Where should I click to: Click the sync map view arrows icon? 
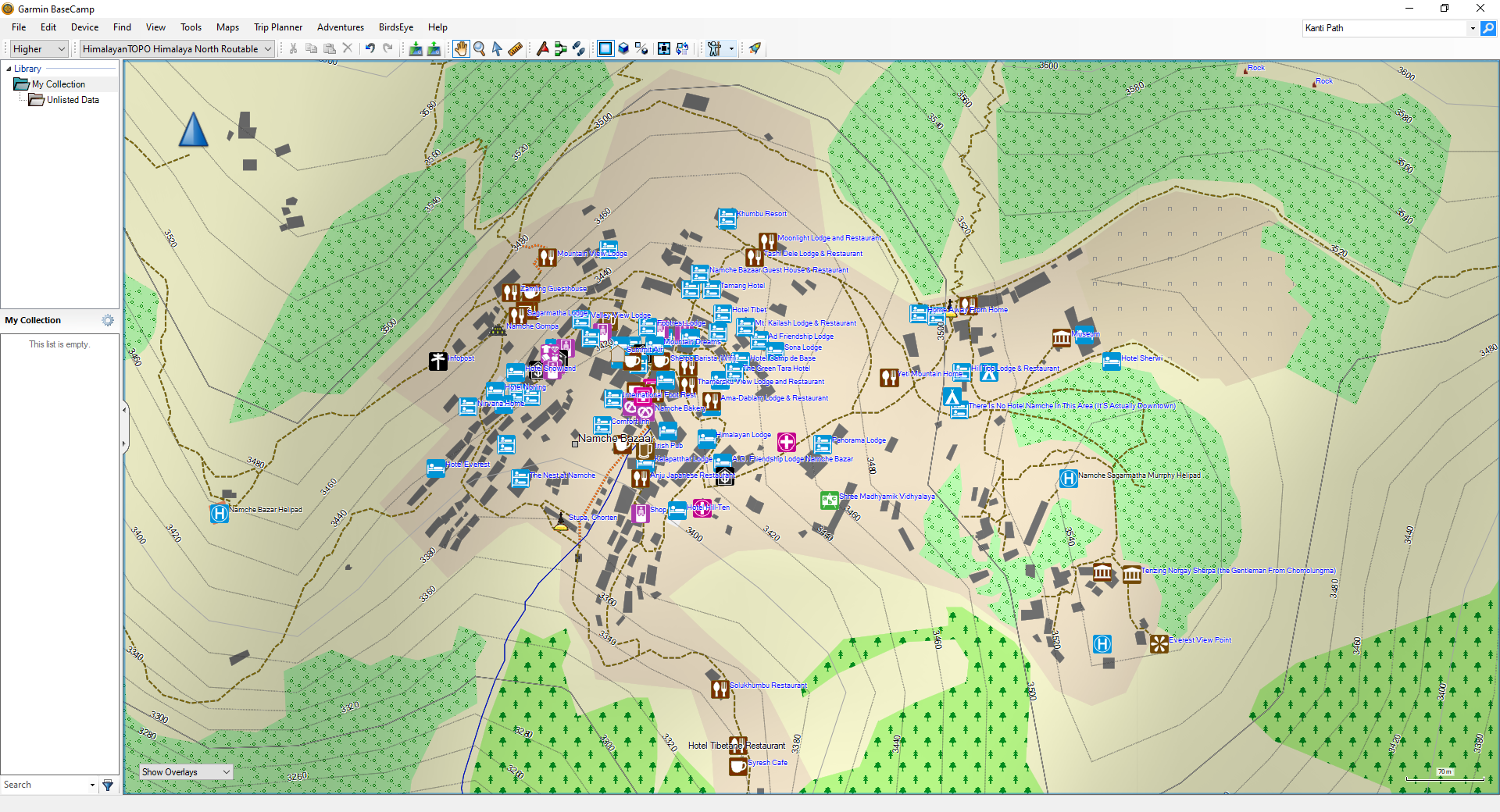(x=682, y=48)
